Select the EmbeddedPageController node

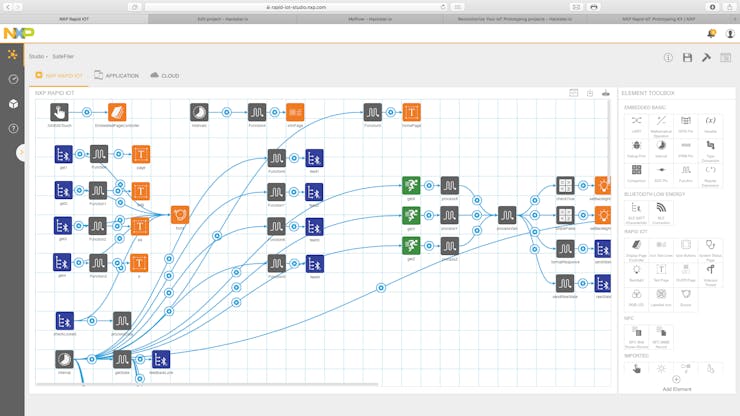coord(117,112)
